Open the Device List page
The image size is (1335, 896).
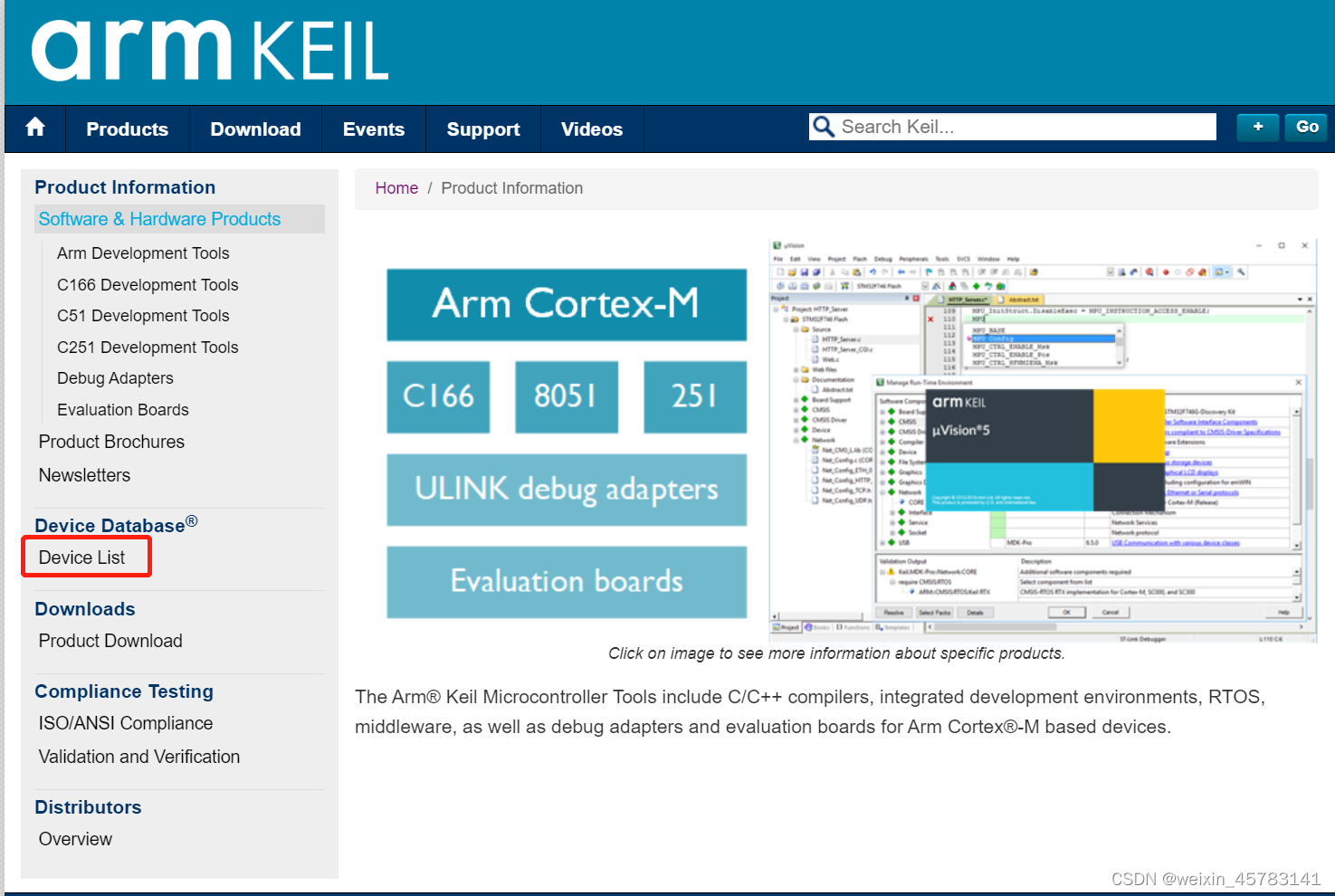coord(81,558)
